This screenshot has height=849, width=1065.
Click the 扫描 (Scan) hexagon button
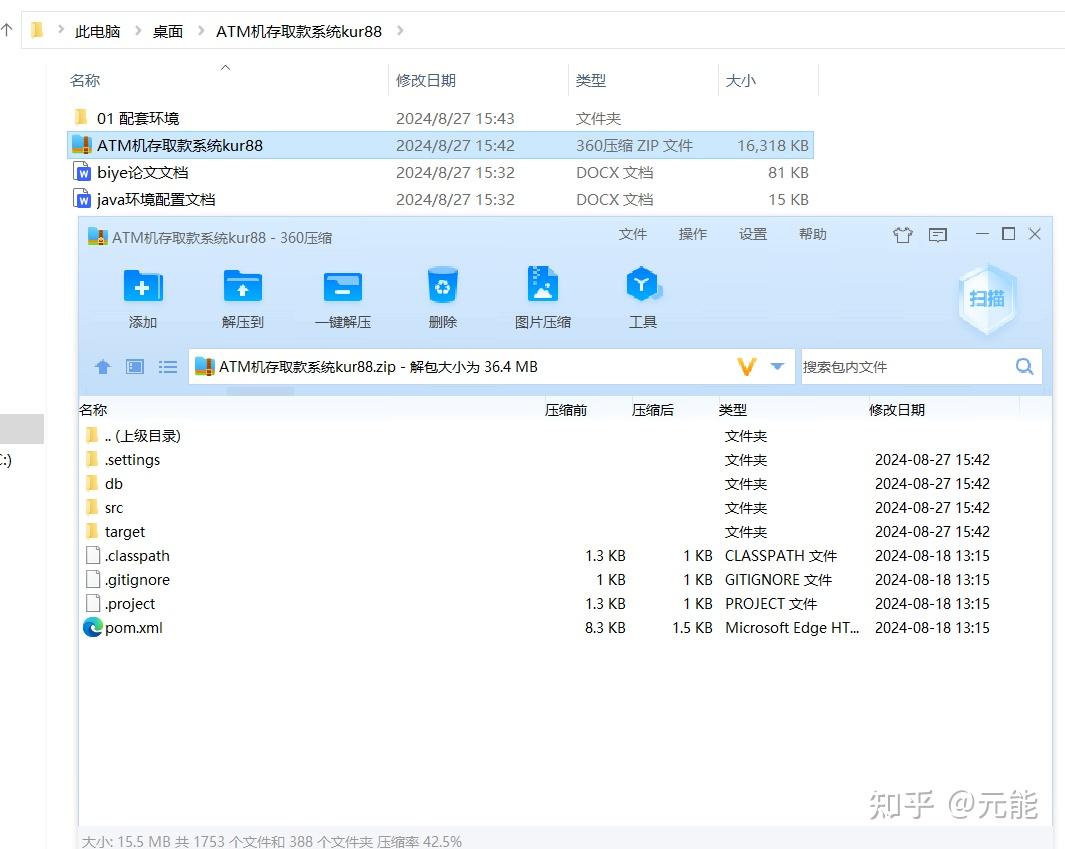(x=987, y=299)
